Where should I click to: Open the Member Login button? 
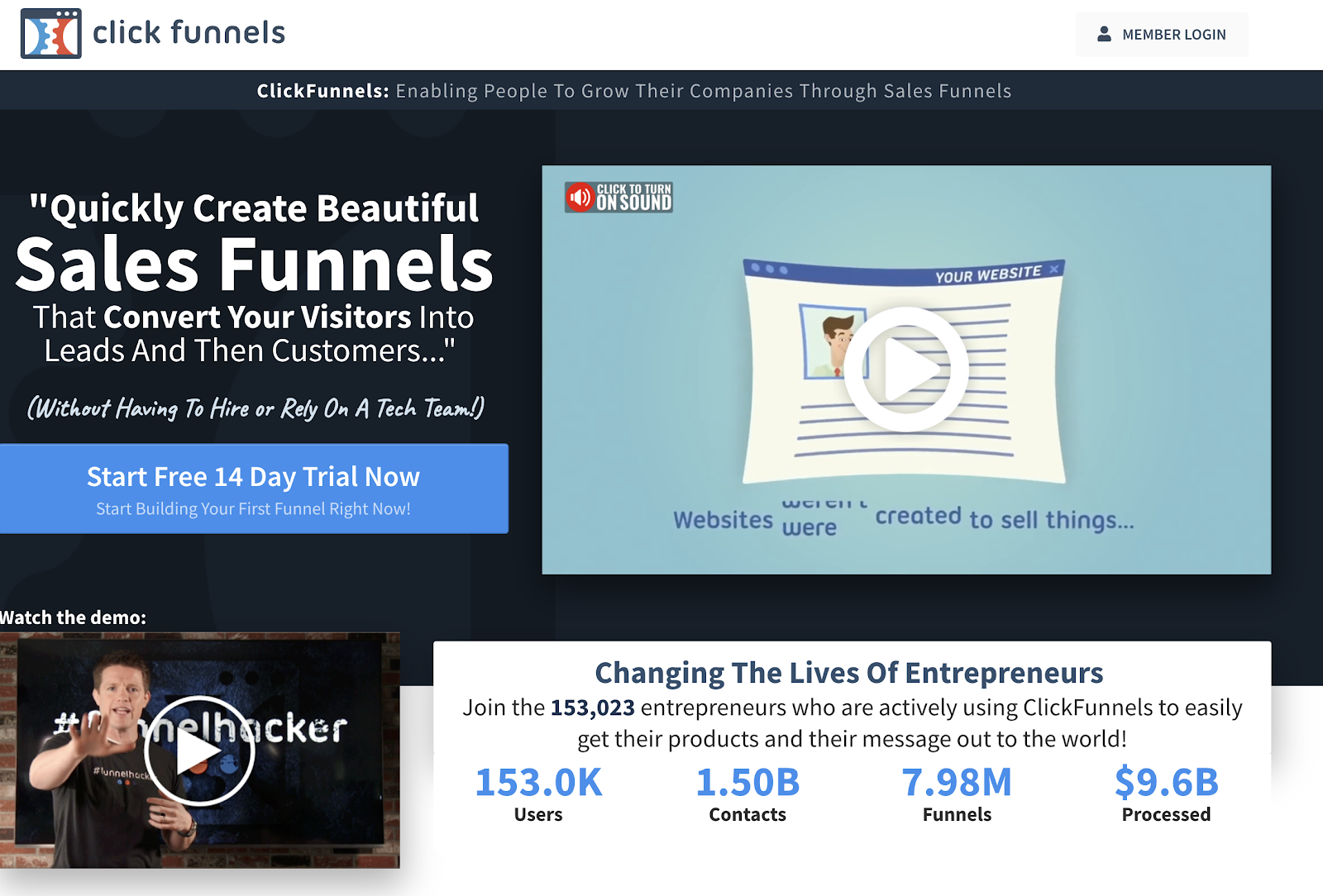1162,35
